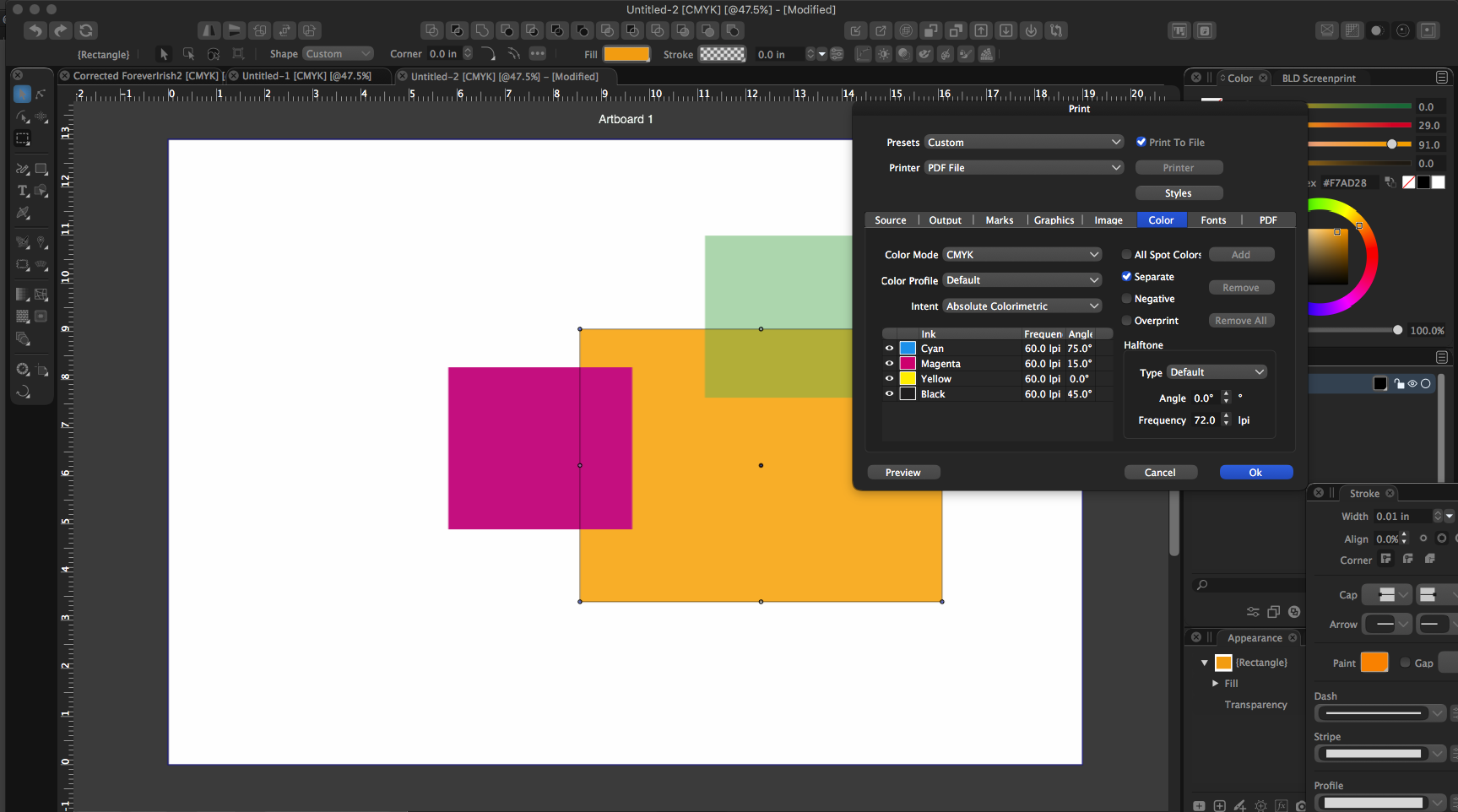Image resolution: width=1458 pixels, height=812 pixels.
Task: Click the flip horizontal icon in top toolbar
Action: [209, 30]
